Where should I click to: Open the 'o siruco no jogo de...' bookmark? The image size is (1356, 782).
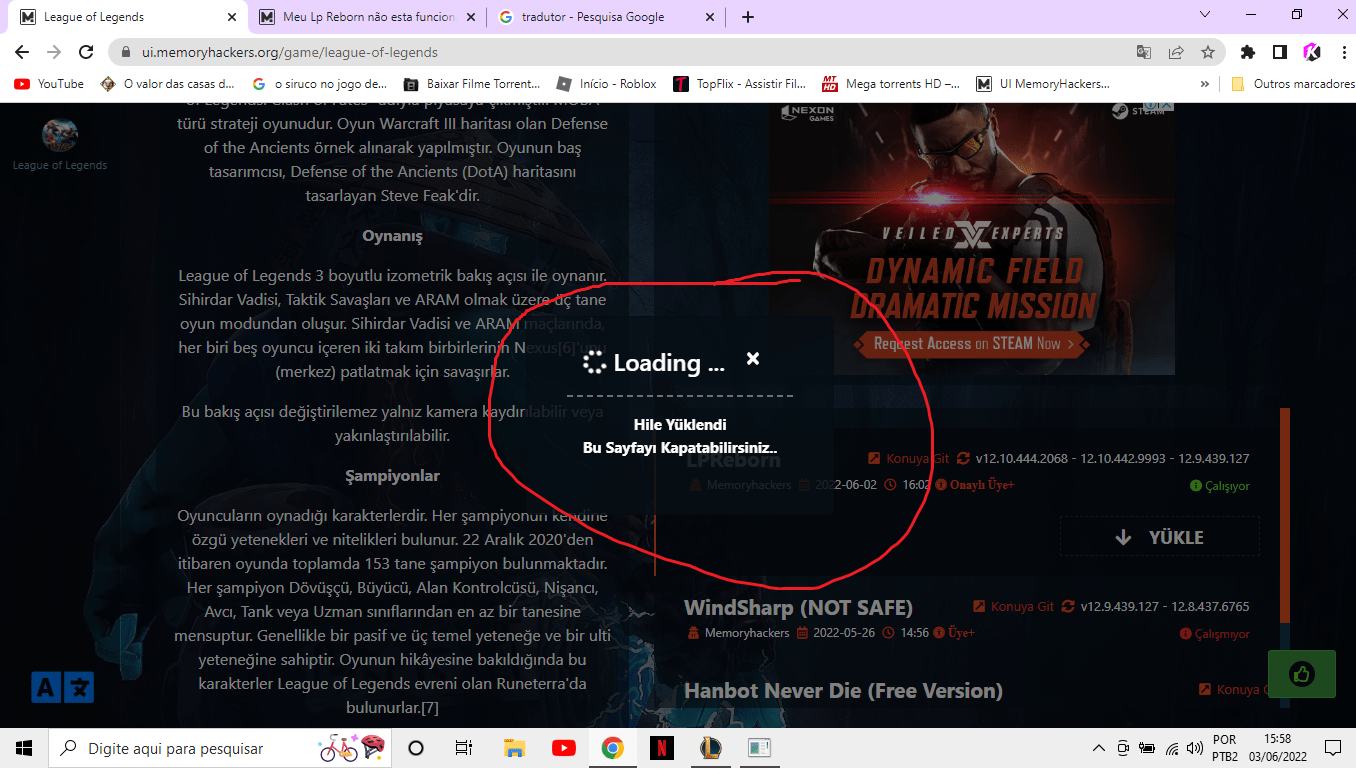tap(320, 84)
